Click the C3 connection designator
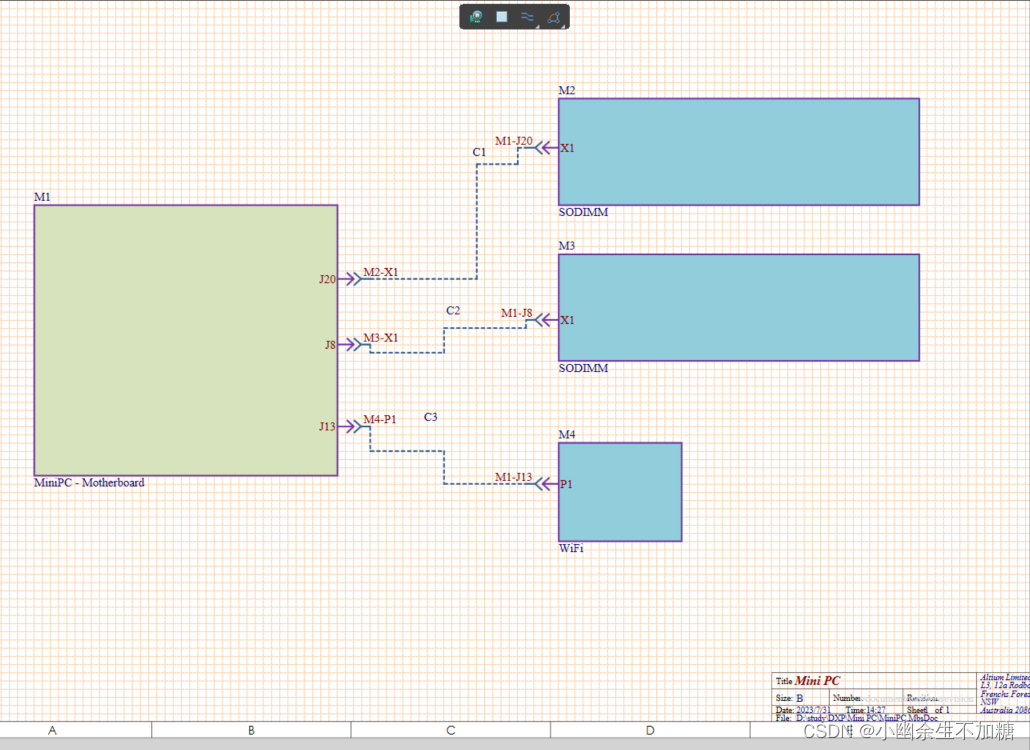 click(430, 417)
